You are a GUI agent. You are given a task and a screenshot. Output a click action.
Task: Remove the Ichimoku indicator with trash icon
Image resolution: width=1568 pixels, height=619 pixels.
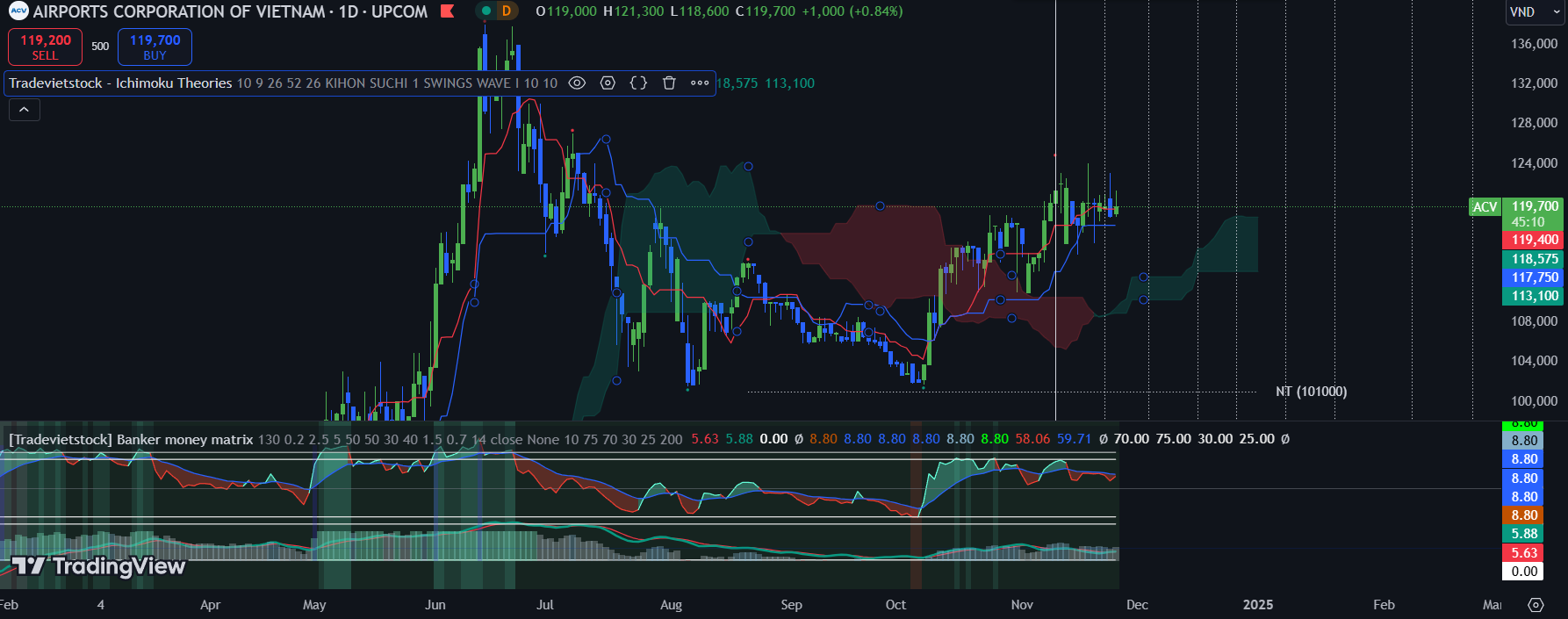click(669, 83)
